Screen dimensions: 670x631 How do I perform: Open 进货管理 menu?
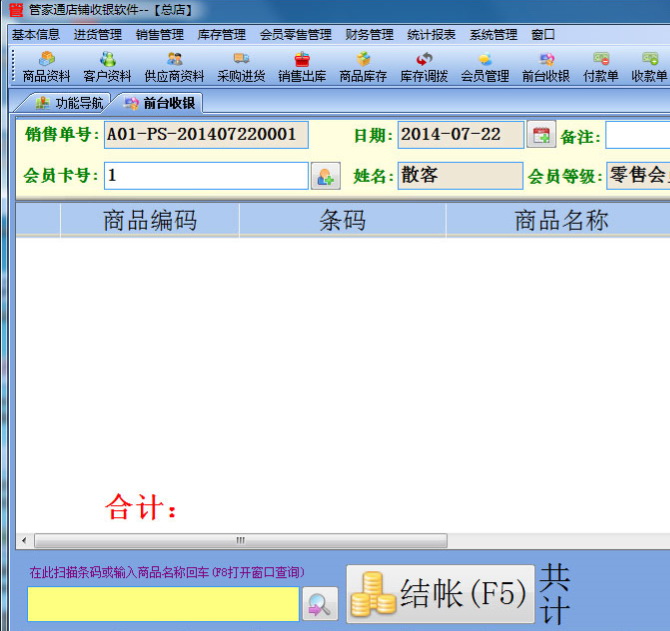point(98,35)
